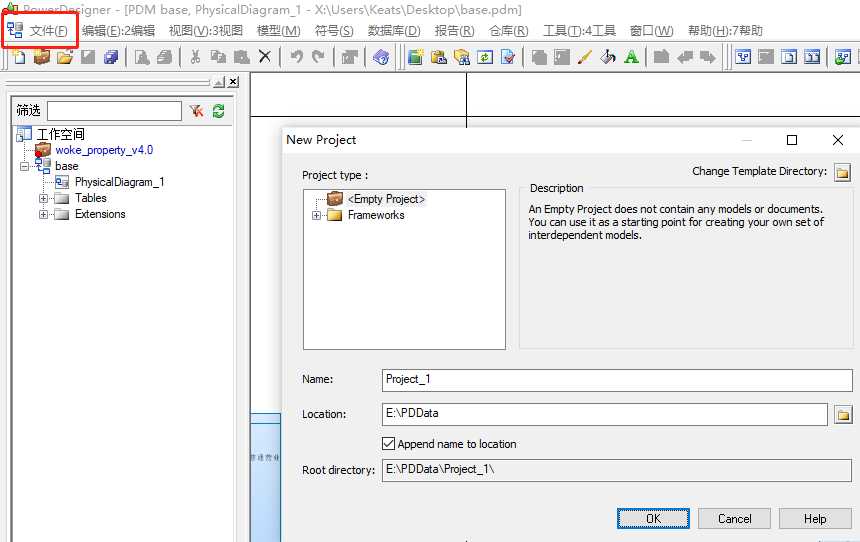Select the 工作空间 workspace root node

pyautogui.click(x=60, y=134)
